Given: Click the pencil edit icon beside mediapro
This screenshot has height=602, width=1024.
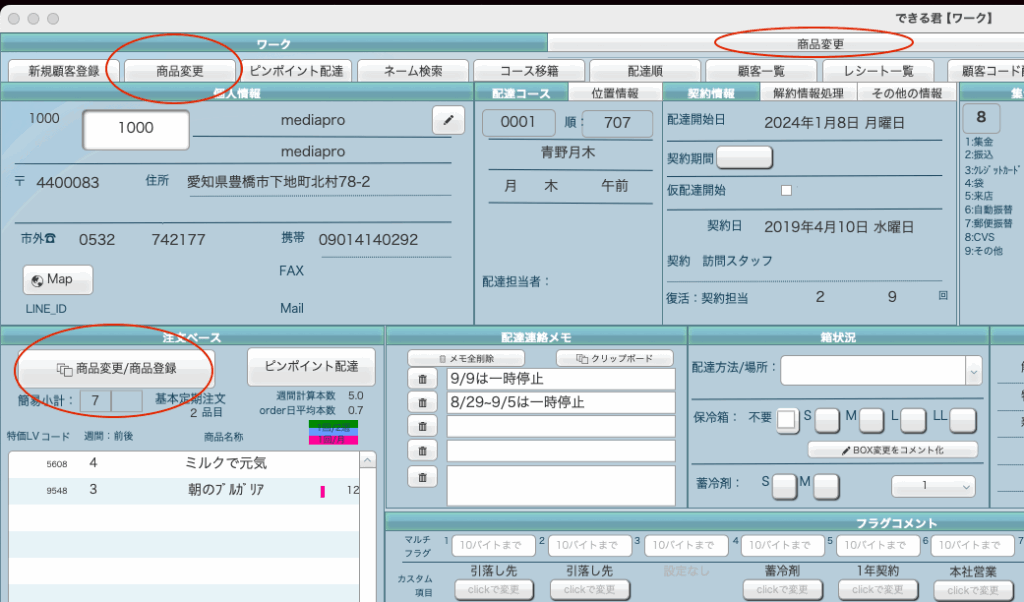Looking at the screenshot, I should [449, 120].
